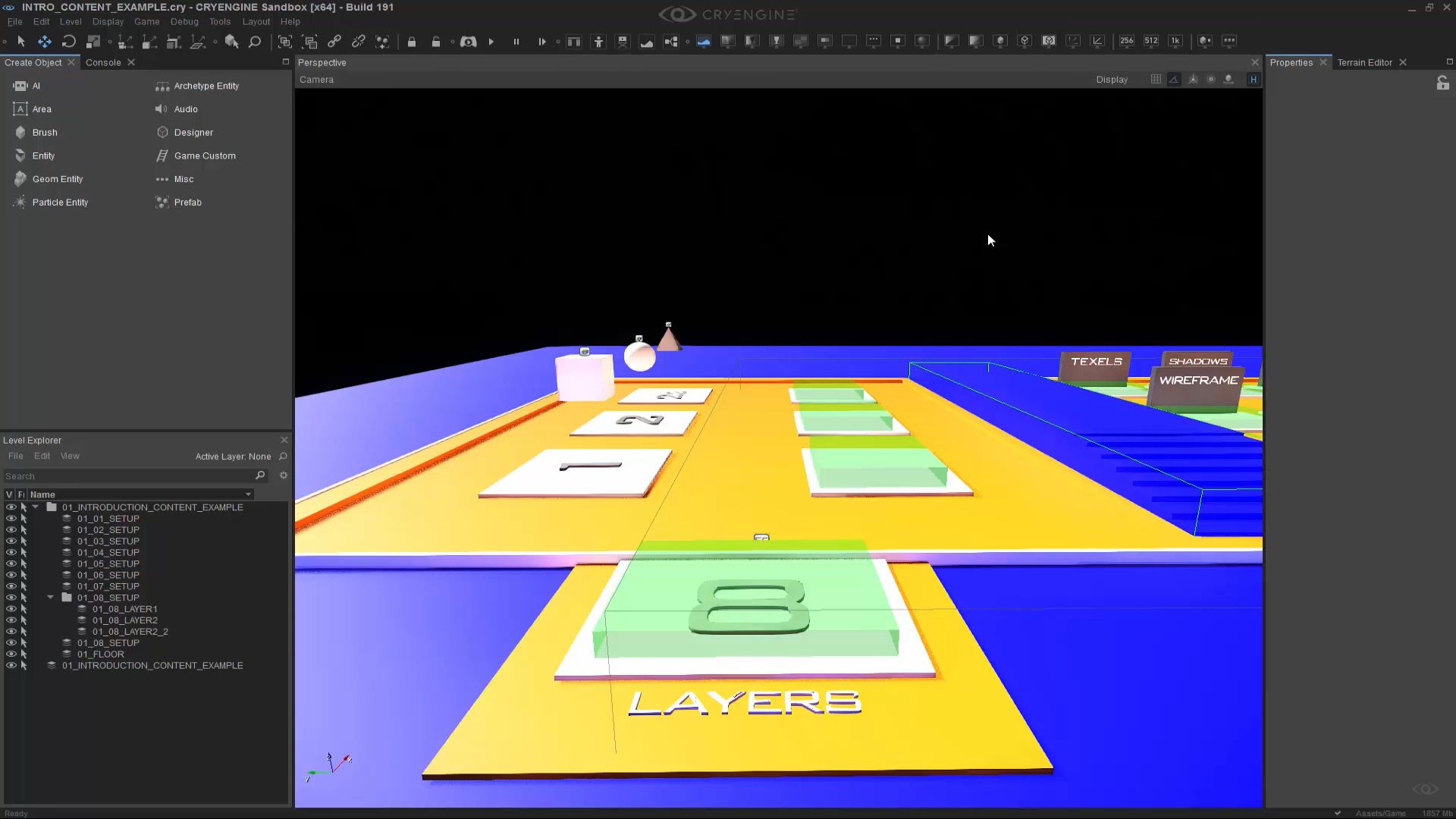Toggle visibility of 01_FLOOR layer
Screen dimensions: 1456x819
pos(11,654)
